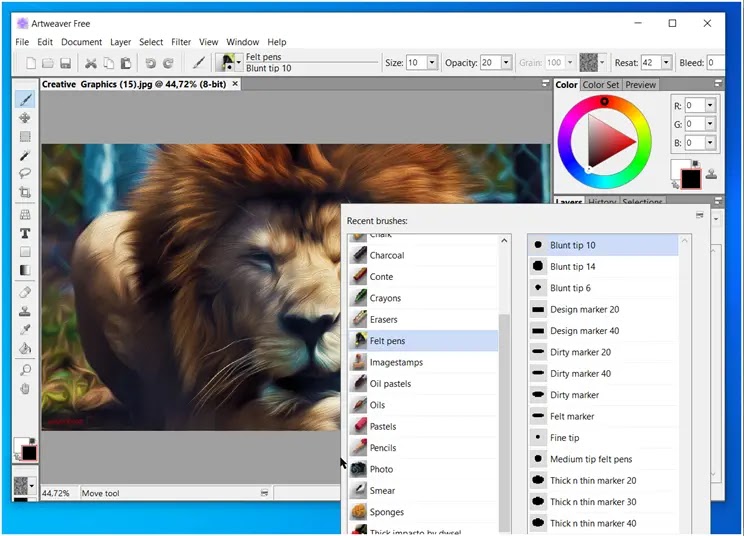Select the Gradient tool
The width and height of the screenshot is (744, 536).
(25, 270)
